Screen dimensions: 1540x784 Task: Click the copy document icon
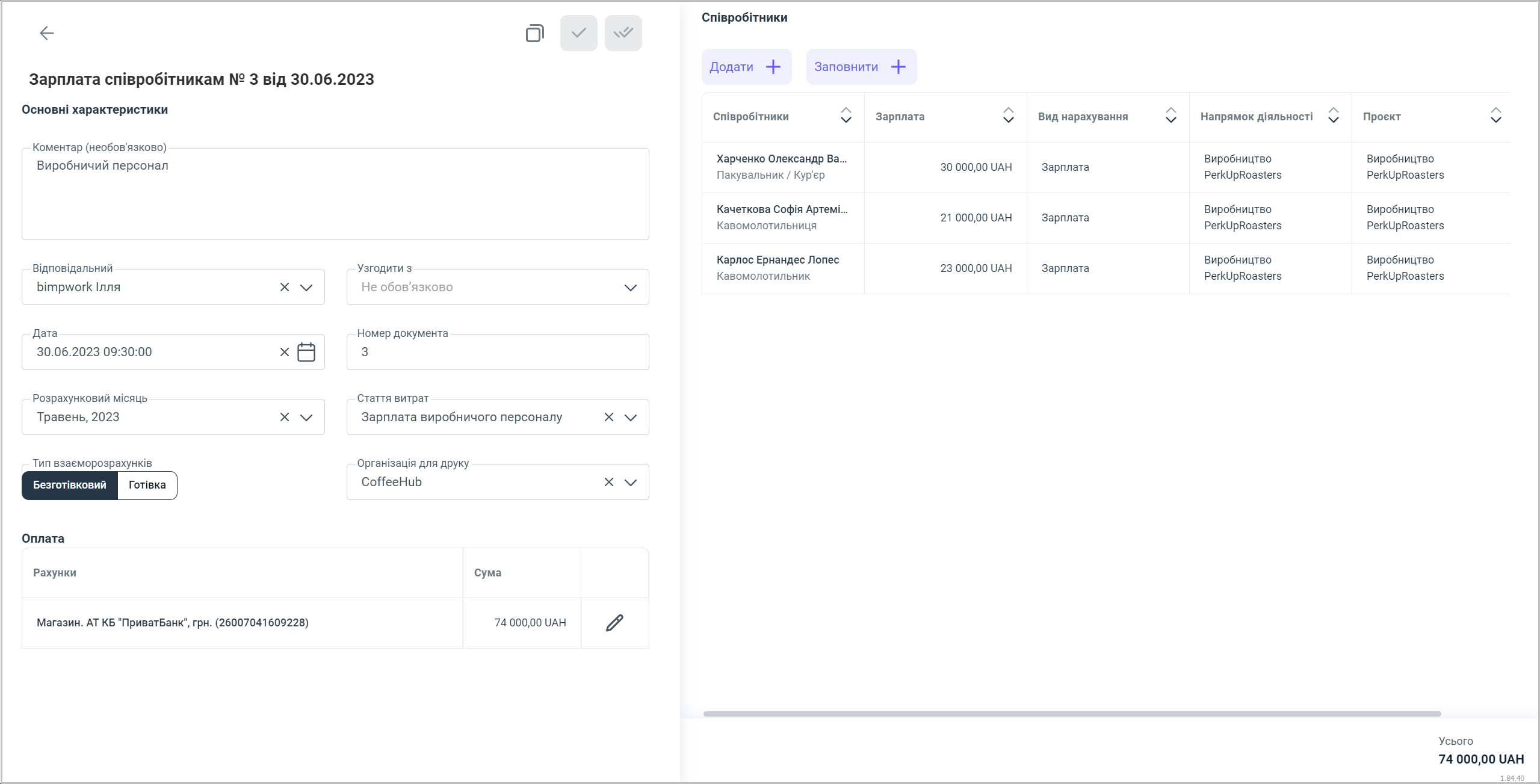(x=534, y=33)
